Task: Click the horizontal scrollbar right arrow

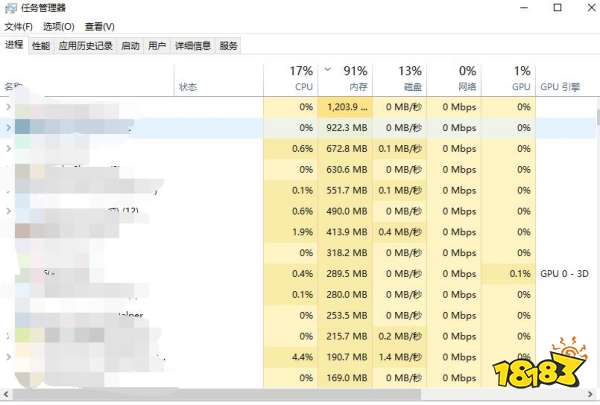Action: [590, 394]
